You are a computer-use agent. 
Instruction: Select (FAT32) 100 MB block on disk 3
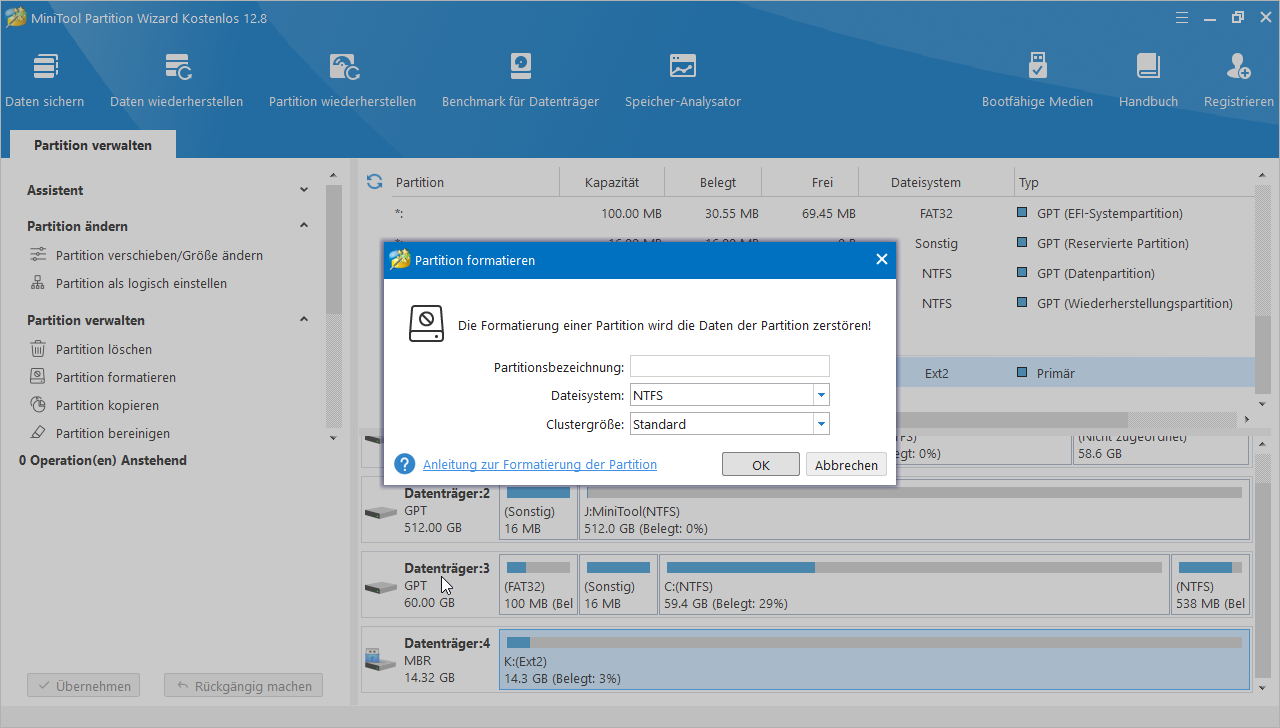tap(538, 585)
